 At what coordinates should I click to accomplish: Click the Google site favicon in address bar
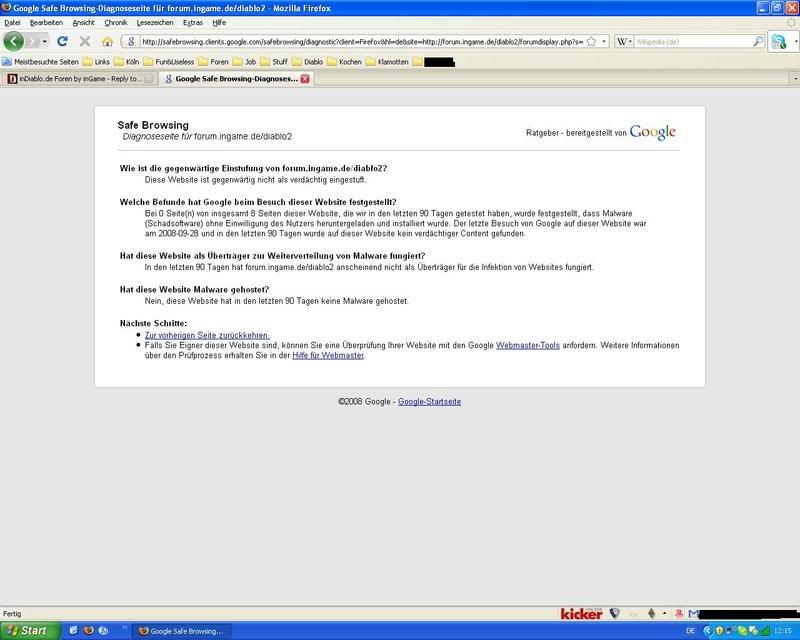pos(131,41)
